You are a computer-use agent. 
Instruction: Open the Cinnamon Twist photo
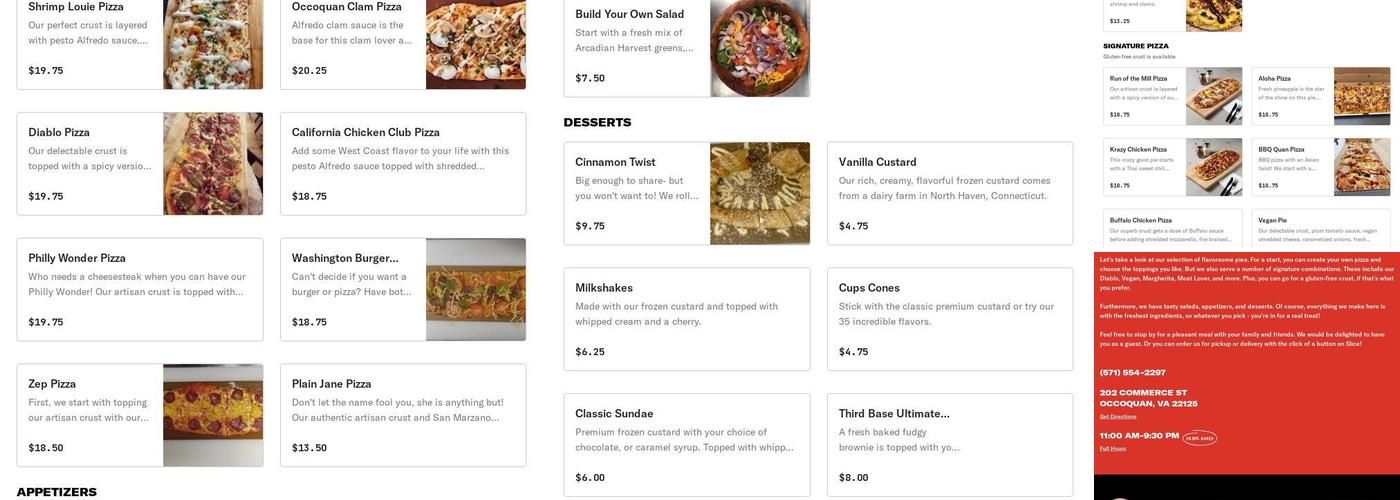(x=760, y=193)
